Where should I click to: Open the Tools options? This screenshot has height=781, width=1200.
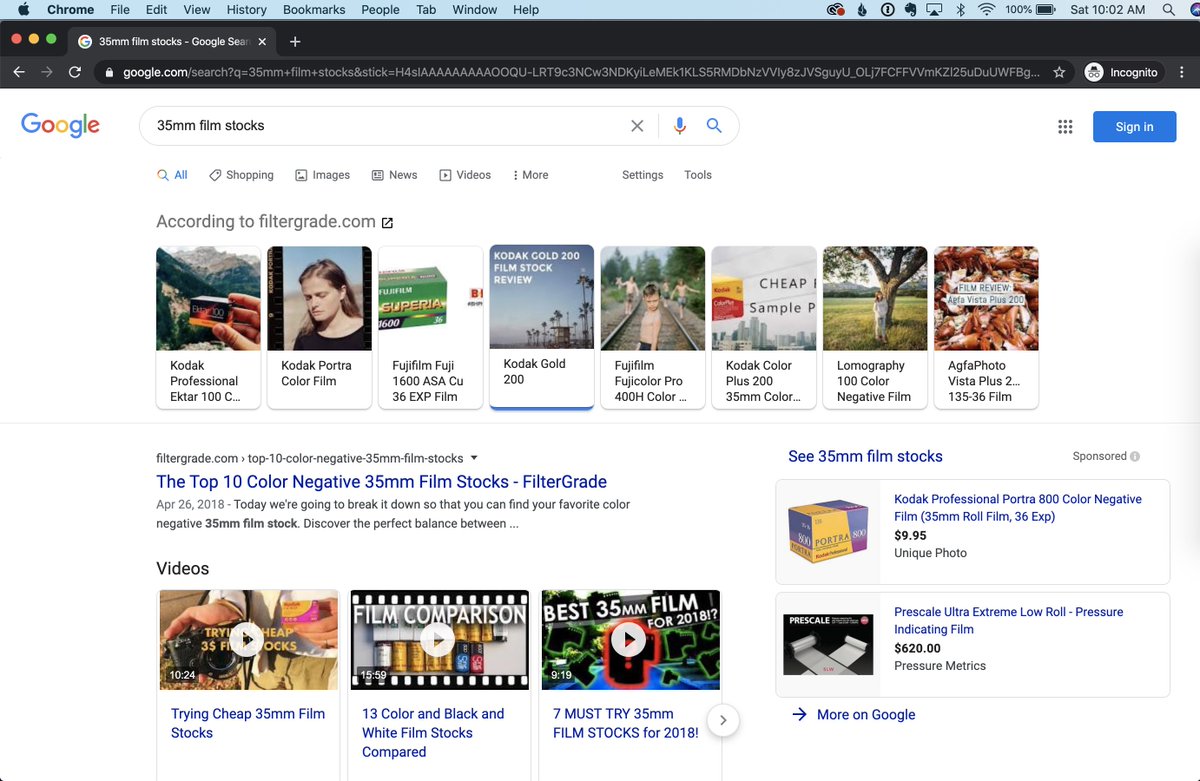[698, 175]
